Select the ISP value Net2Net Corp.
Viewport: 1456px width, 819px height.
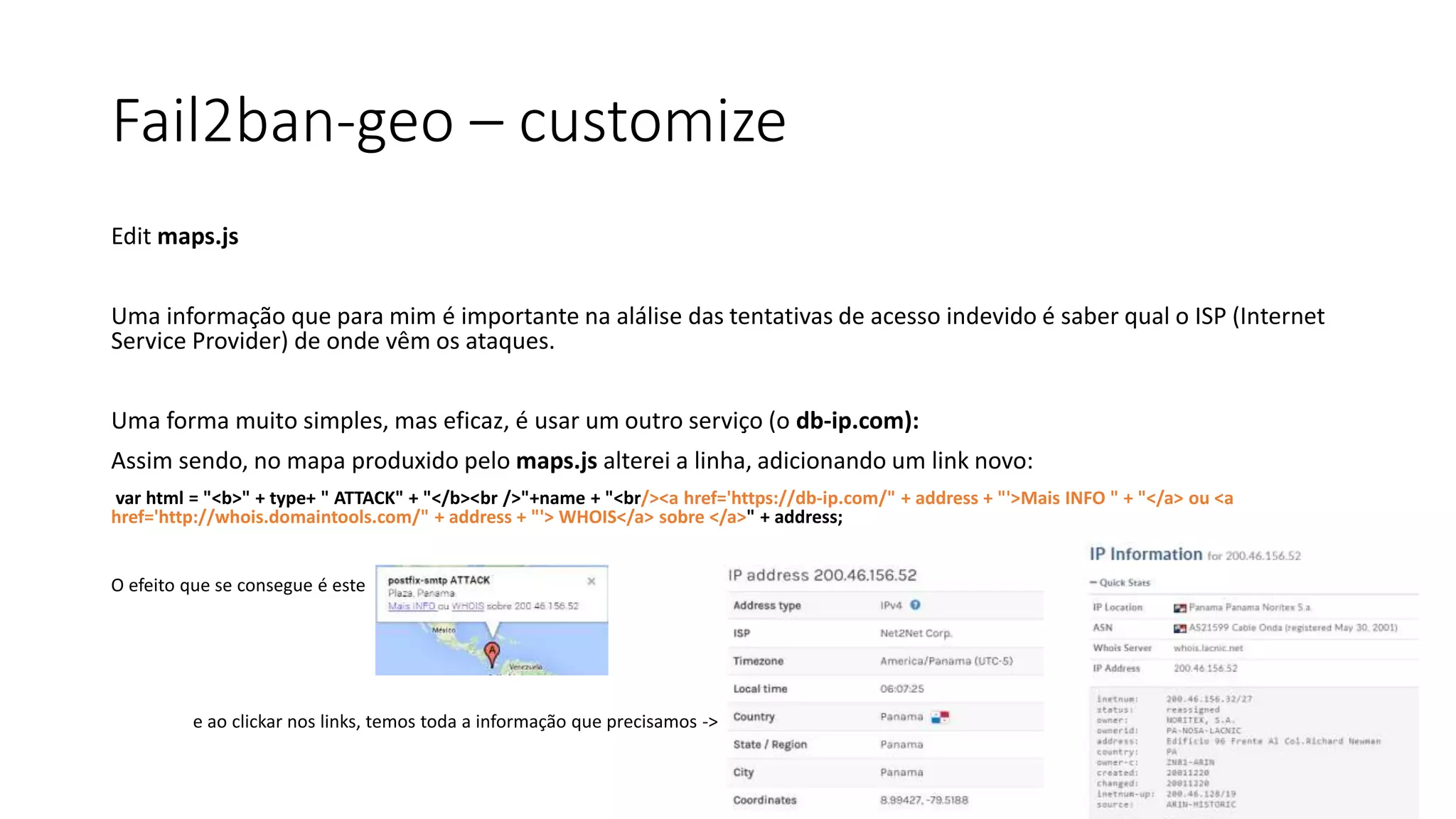tap(916, 633)
